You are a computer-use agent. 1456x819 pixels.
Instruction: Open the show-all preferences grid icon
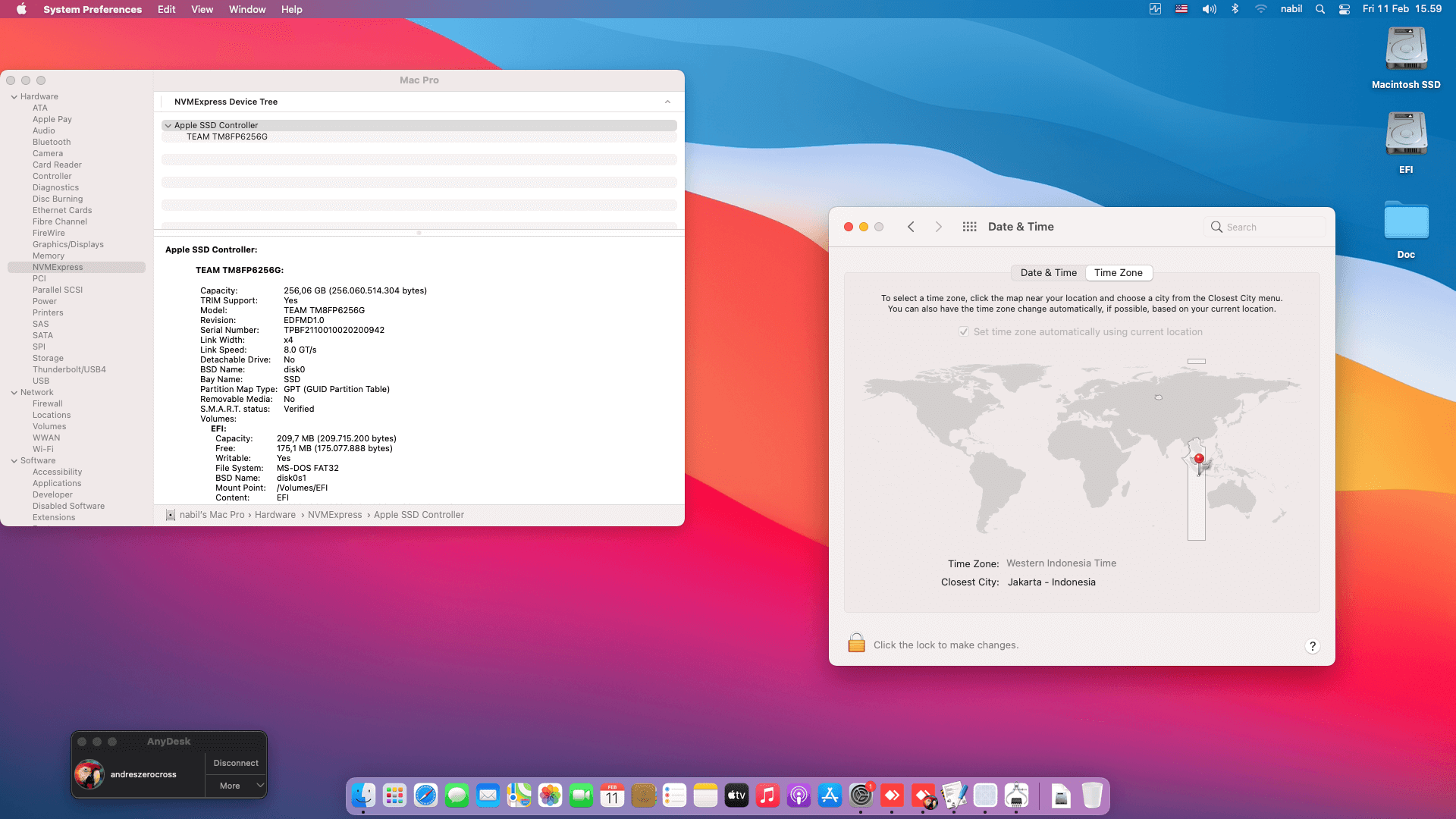(x=969, y=227)
